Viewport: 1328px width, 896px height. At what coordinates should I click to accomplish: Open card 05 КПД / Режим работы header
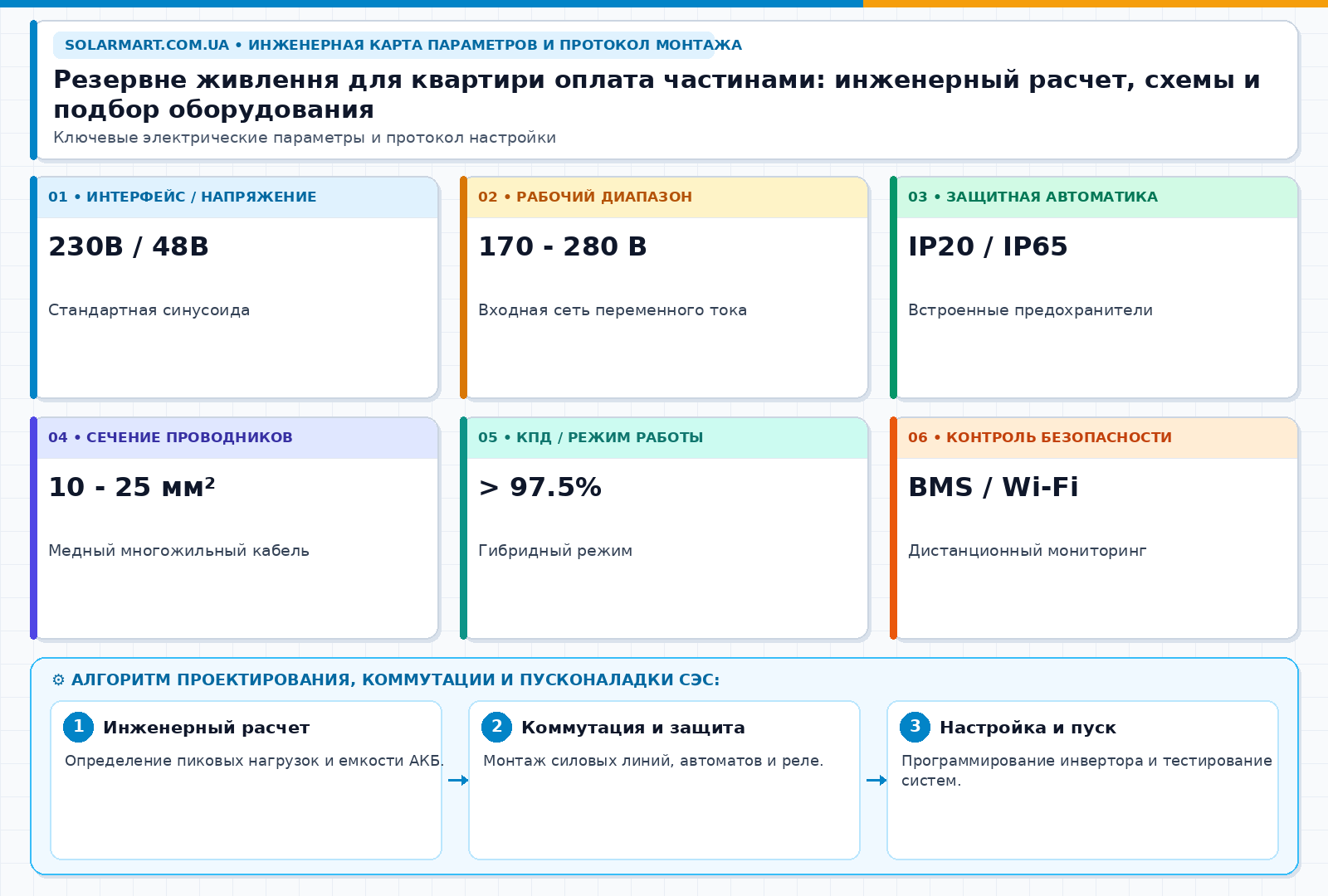(x=667, y=438)
